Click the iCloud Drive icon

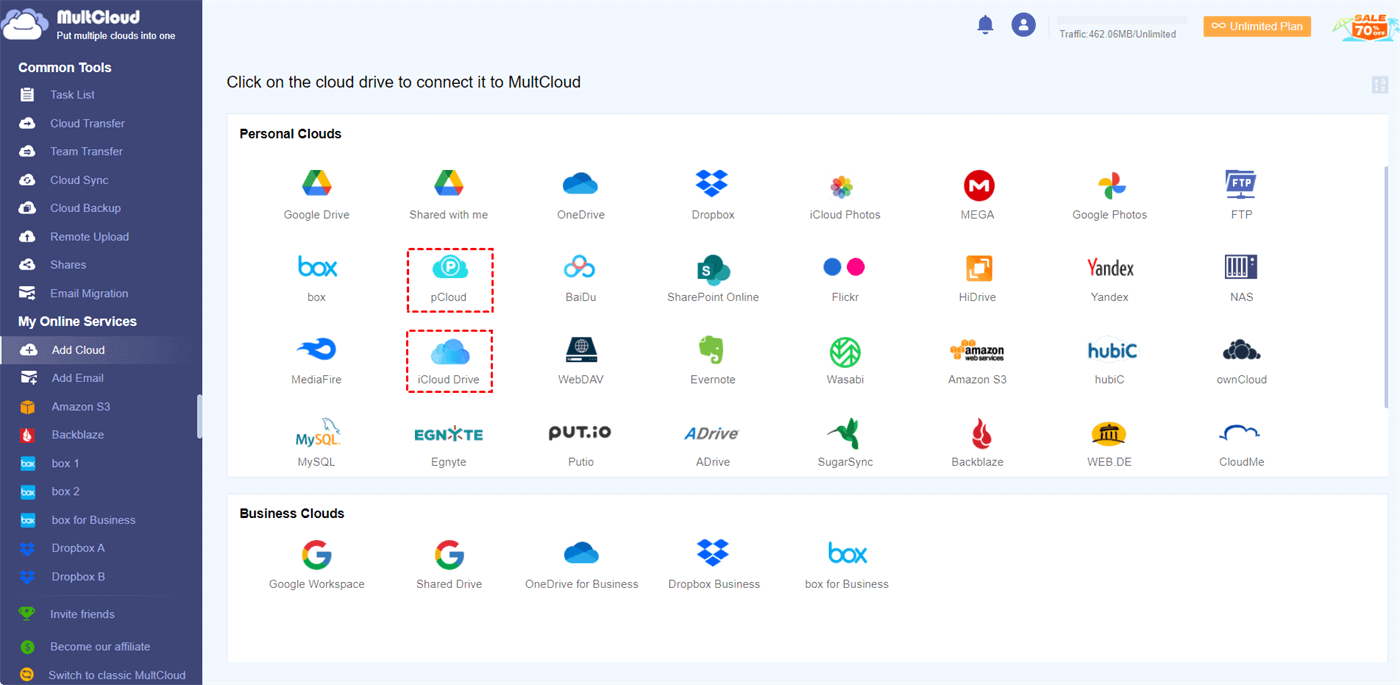tap(450, 351)
